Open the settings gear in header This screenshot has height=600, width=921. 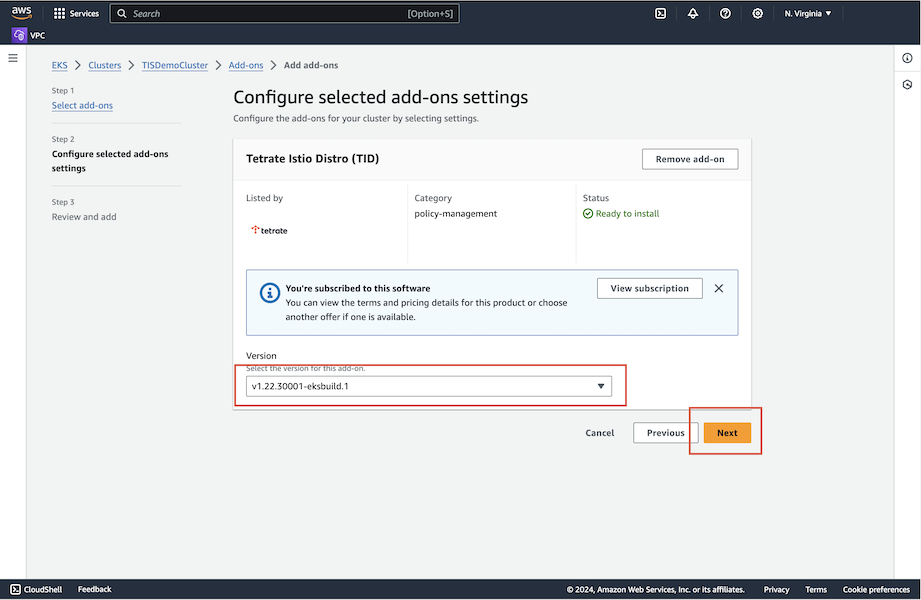(x=758, y=14)
